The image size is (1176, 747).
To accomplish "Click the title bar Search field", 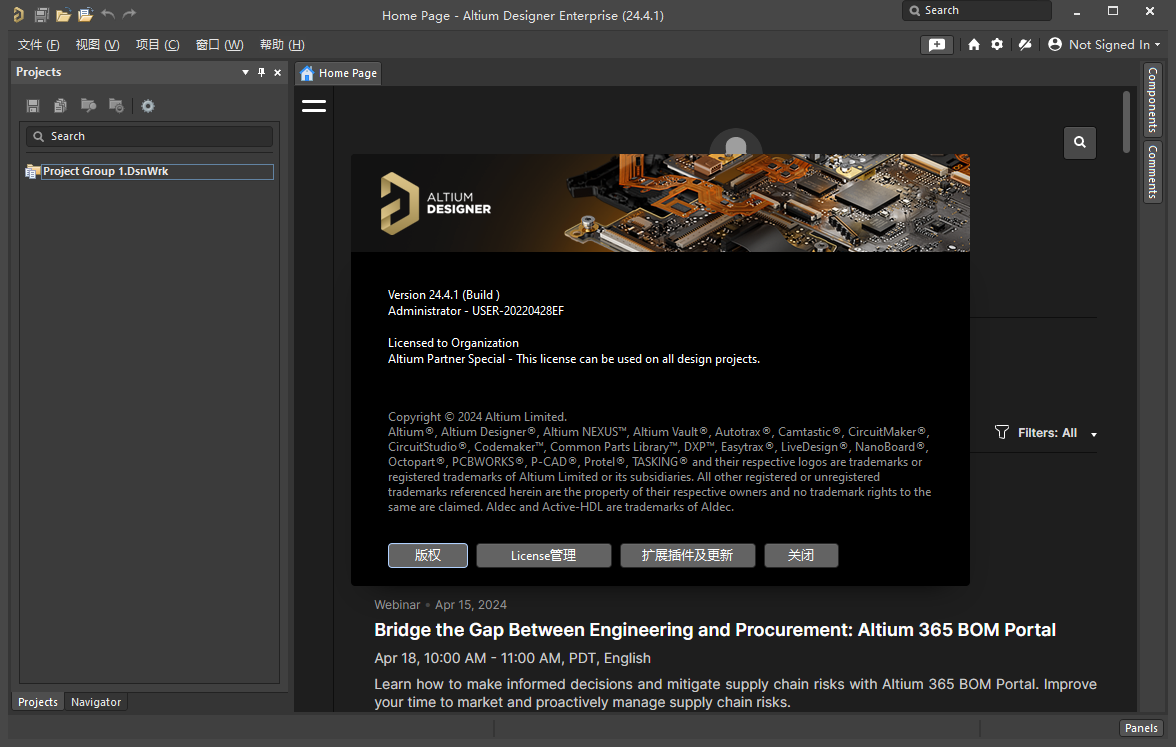I will tap(976, 10).
